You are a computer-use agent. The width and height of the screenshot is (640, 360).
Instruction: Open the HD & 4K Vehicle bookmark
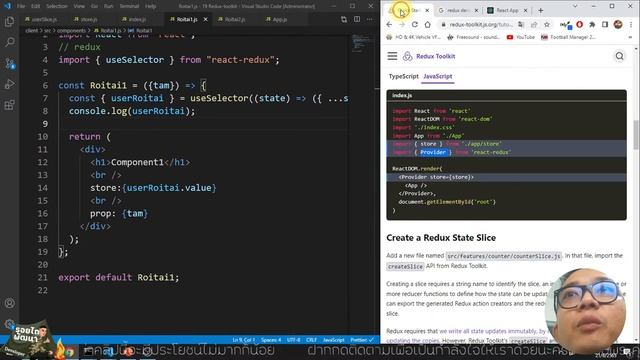coord(413,37)
